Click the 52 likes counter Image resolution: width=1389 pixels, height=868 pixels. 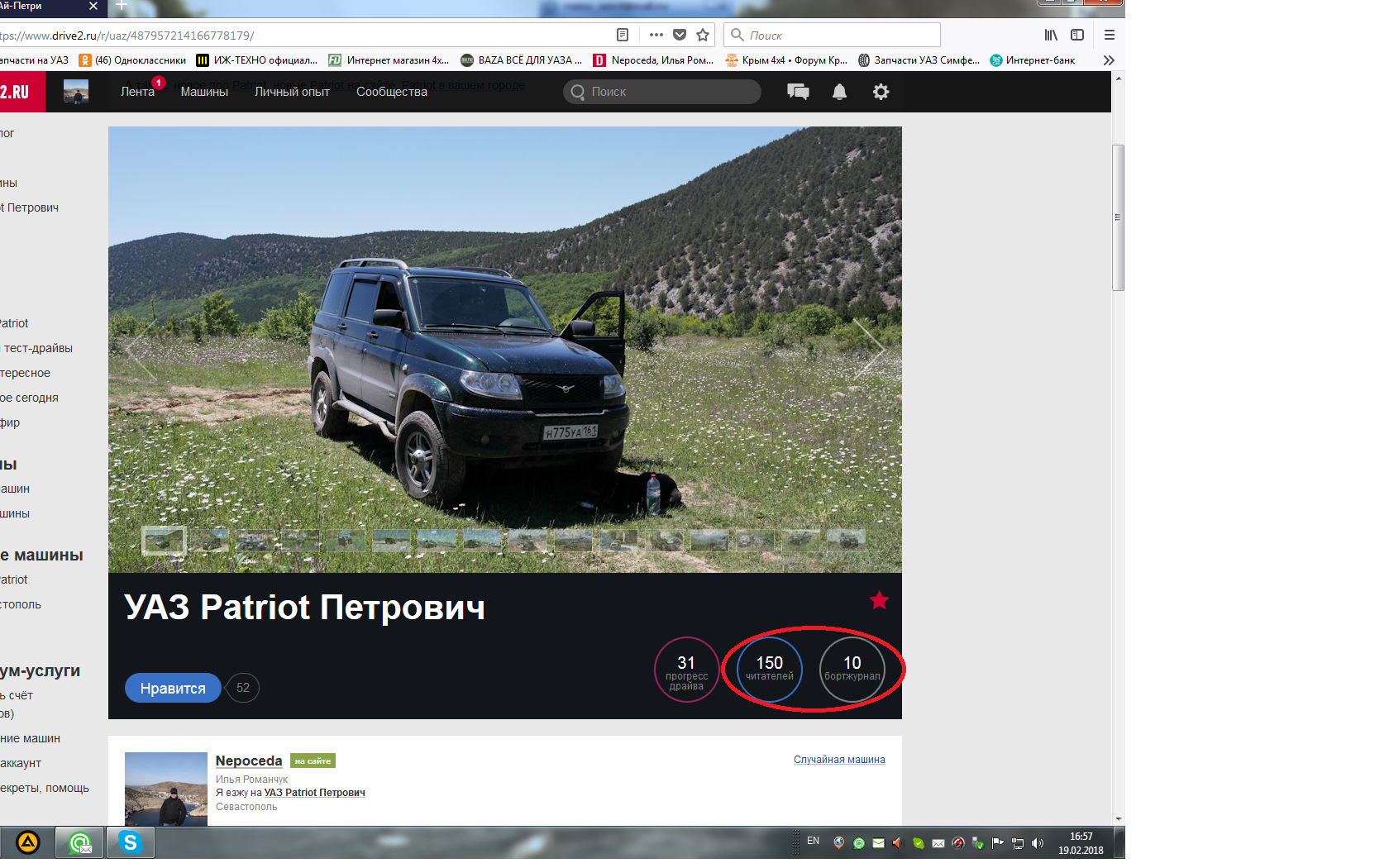point(243,688)
